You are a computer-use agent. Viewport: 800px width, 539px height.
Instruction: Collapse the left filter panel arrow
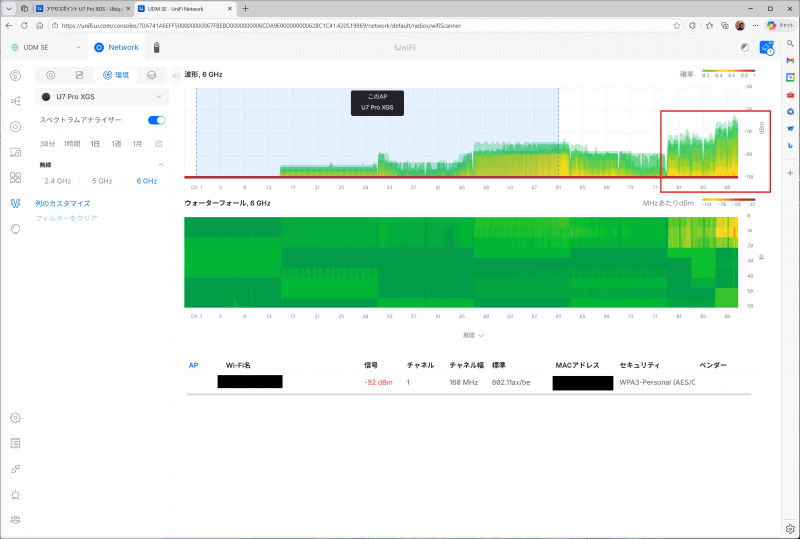coord(176,76)
